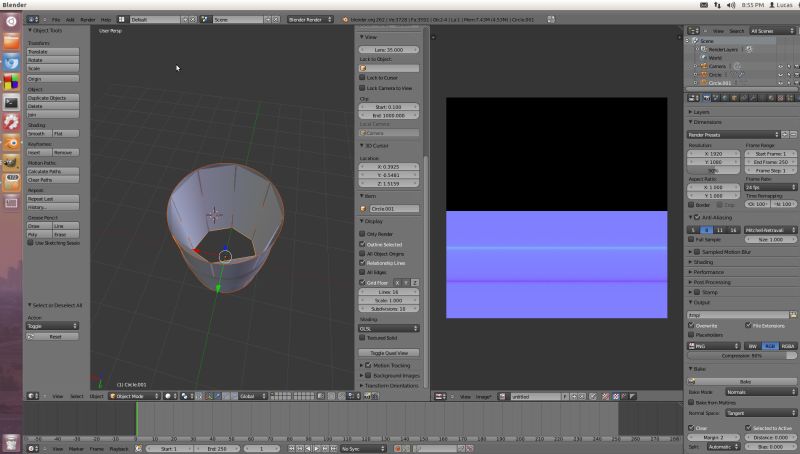Collapse the Dimensions panel
The width and height of the screenshot is (800, 454).
[x=707, y=122]
